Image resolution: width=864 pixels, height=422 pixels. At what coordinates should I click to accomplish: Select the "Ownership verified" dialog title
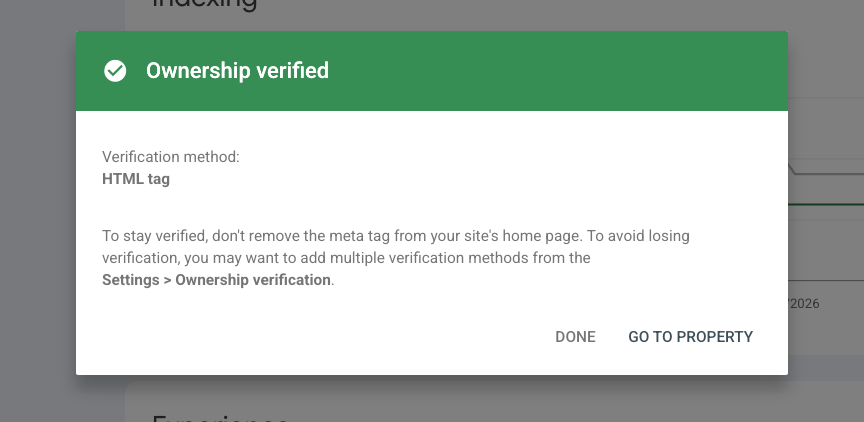coord(237,71)
